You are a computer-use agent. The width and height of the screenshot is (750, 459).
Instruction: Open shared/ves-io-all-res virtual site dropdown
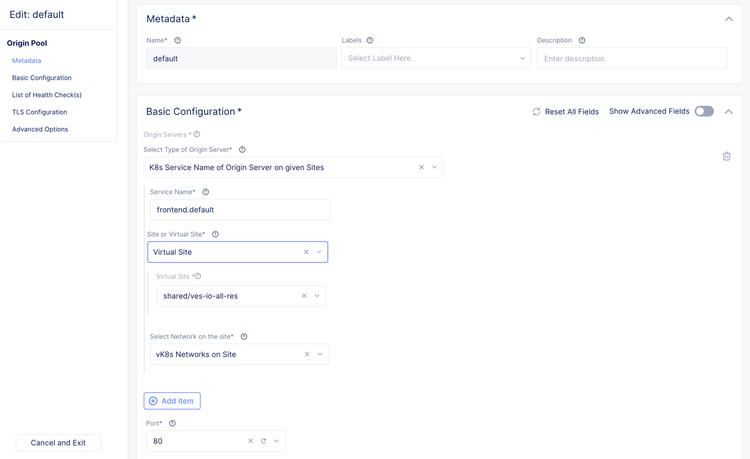pos(317,296)
